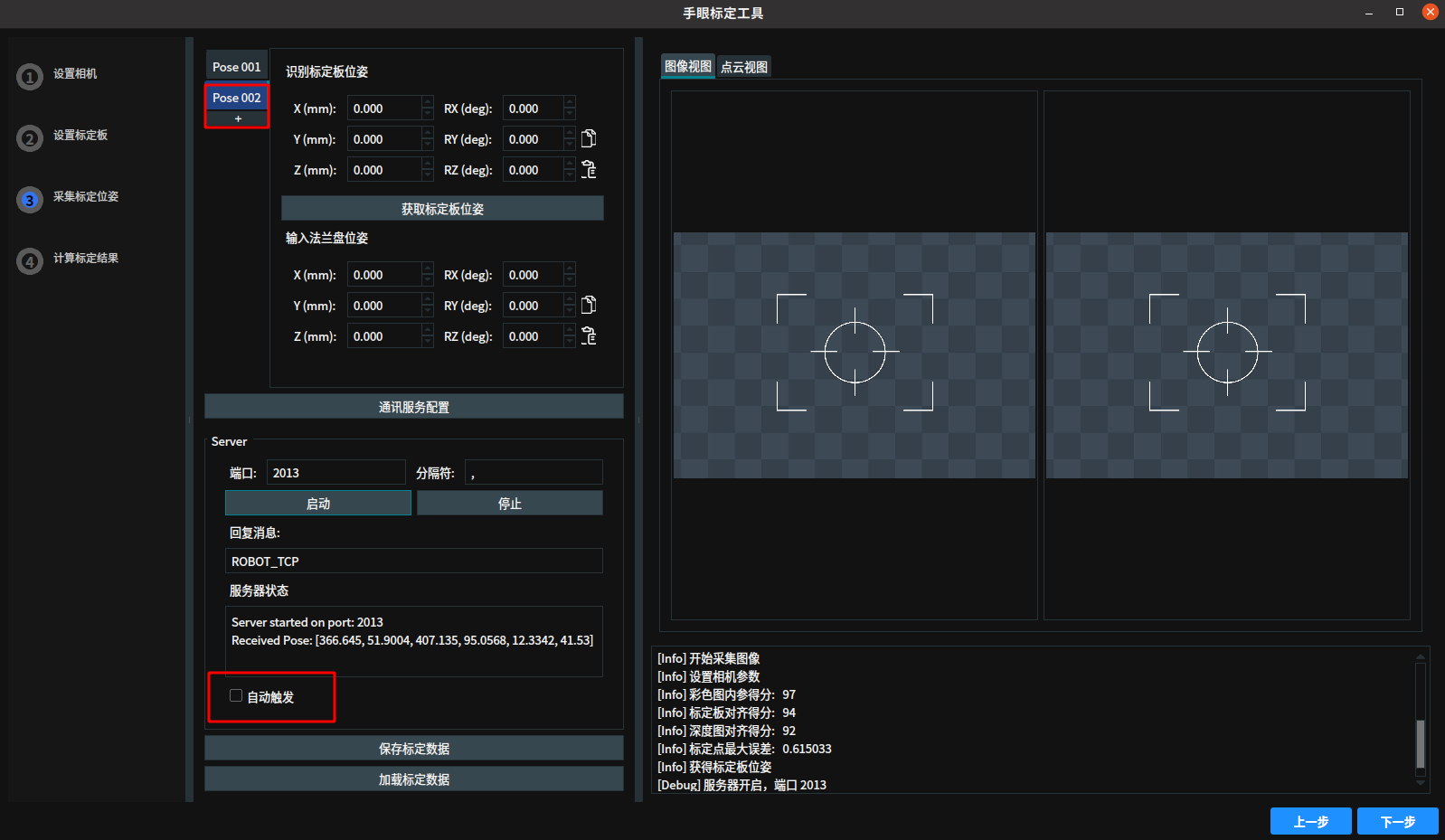Click the 回复消息 ROBOT_TCP input field
This screenshot has height=840, width=1445.
click(x=414, y=561)
